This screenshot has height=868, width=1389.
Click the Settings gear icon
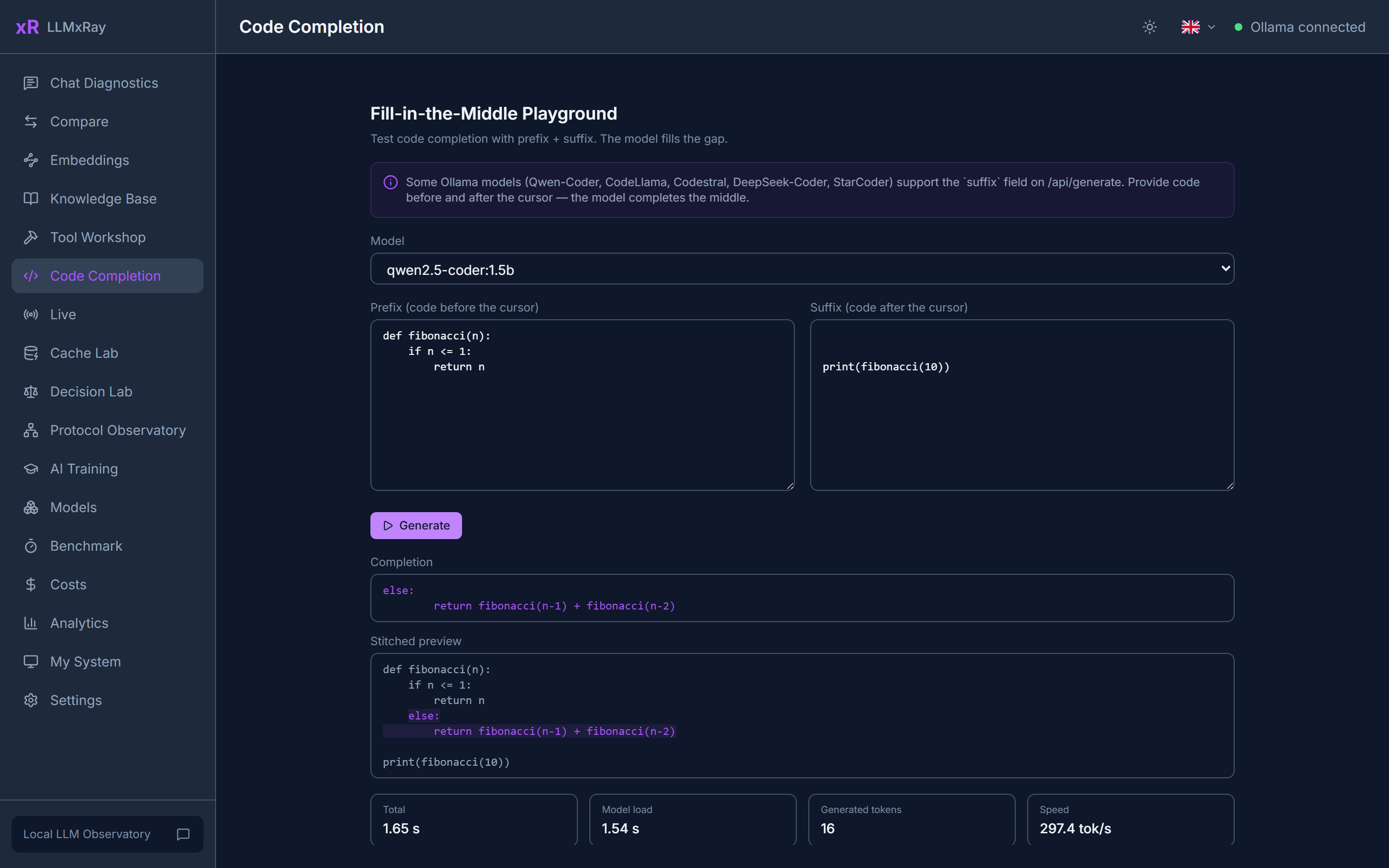[x=31, y=700]
